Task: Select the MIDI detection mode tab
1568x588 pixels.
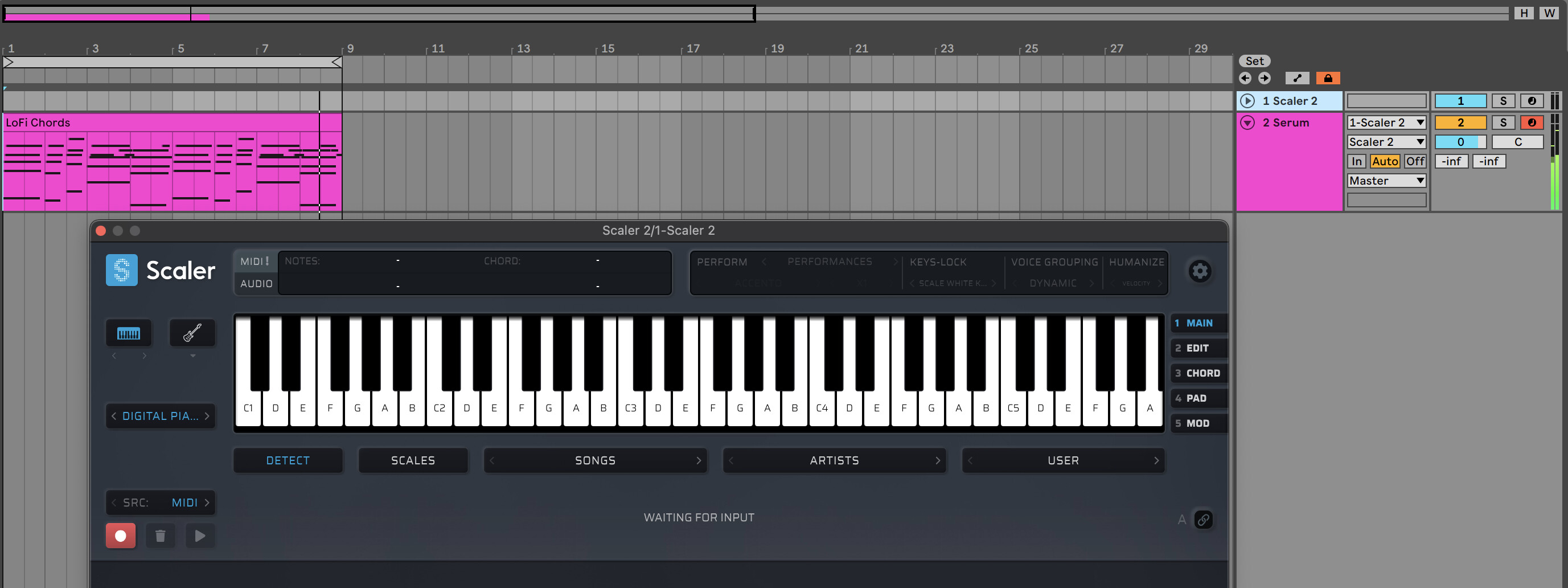Action: coord(256,262)
